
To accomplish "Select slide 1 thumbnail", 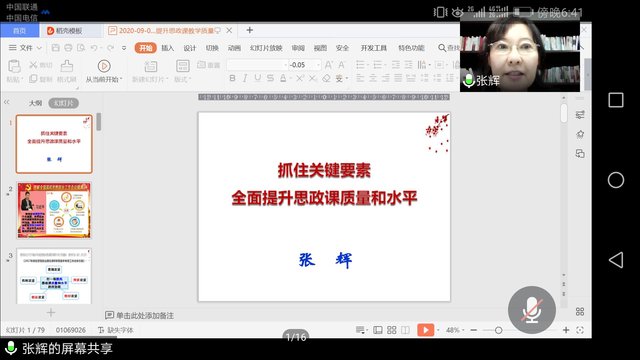I will click(54, 144).
